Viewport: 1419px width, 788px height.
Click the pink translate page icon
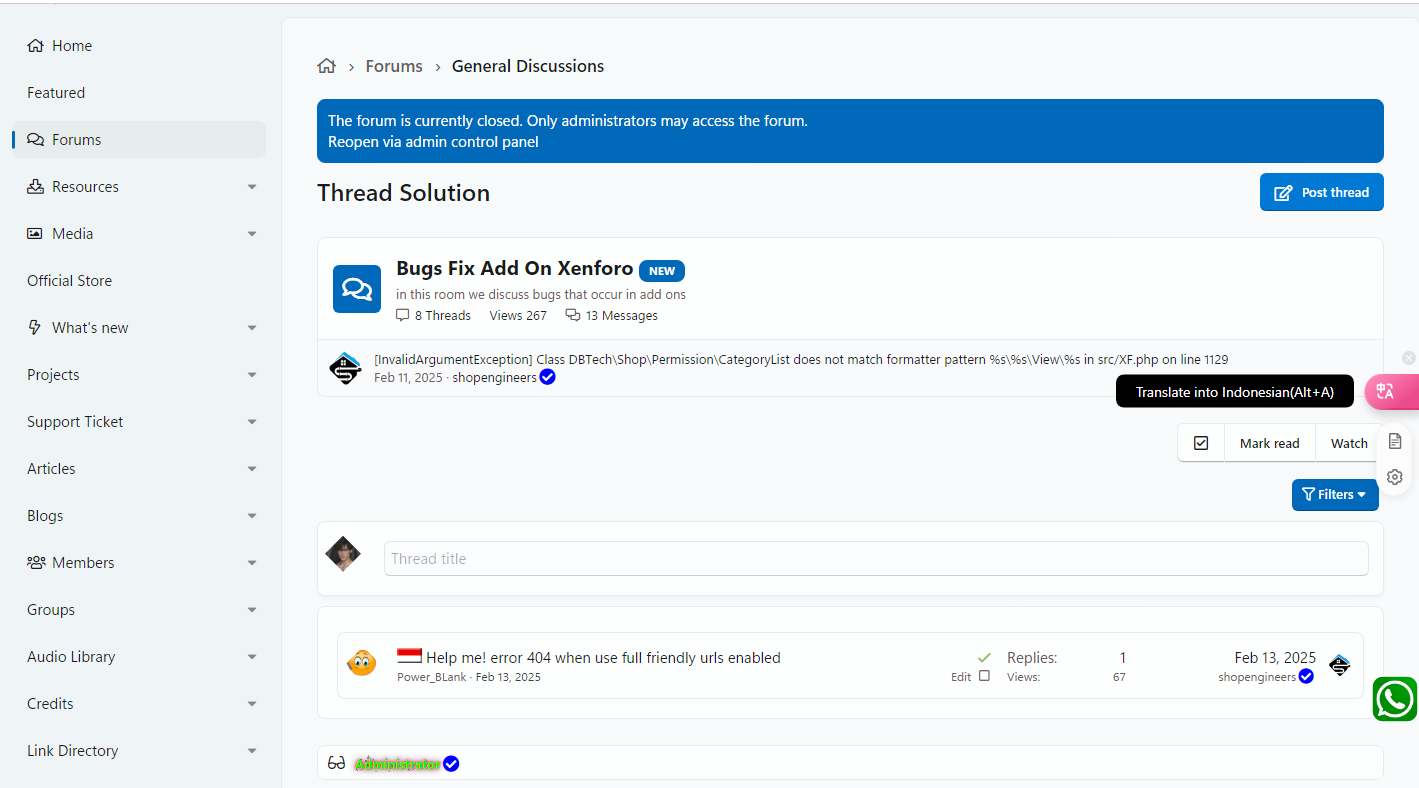click(1386, 391)
